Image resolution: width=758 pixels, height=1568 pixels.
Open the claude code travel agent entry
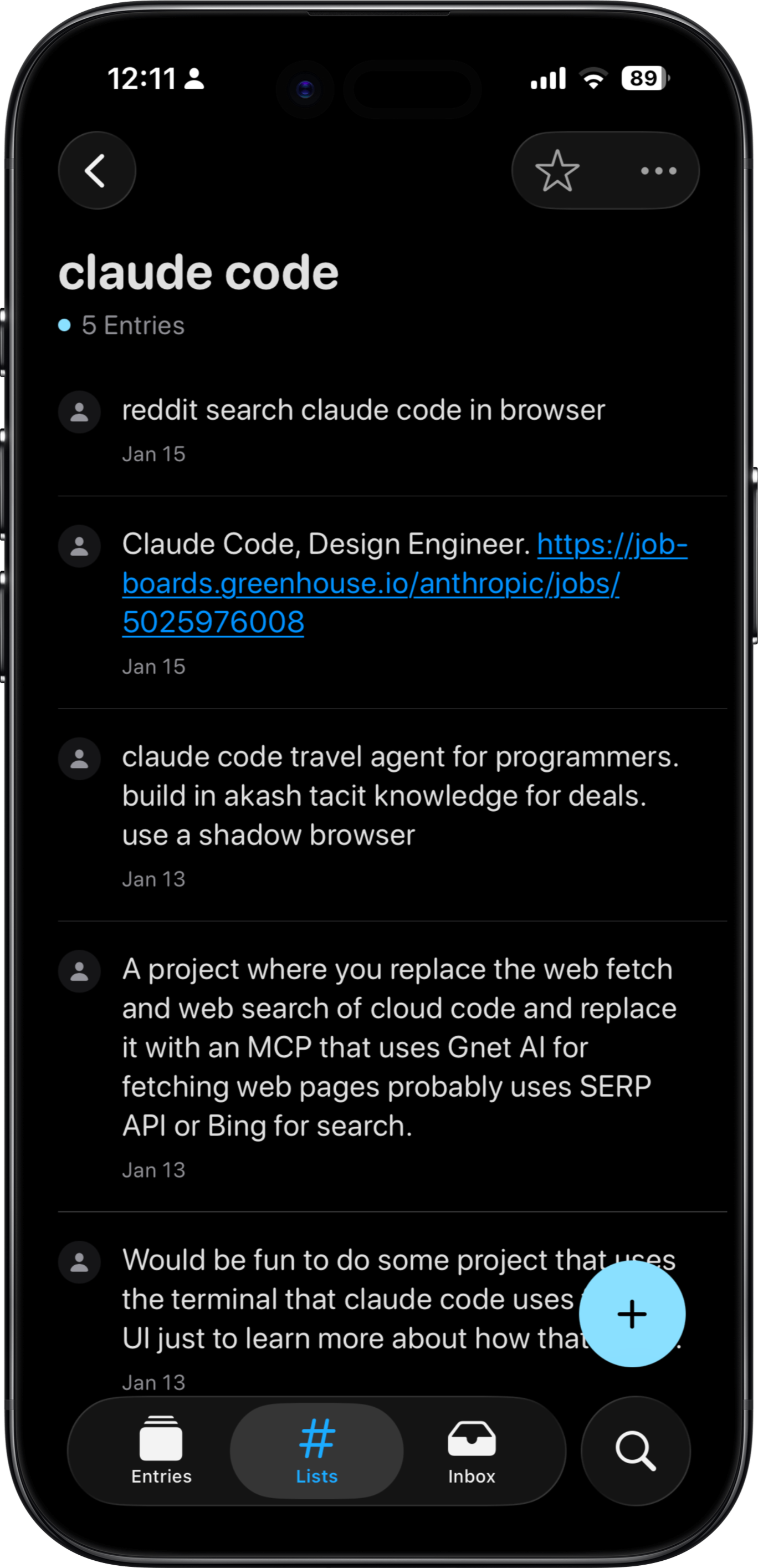[399, 796]
